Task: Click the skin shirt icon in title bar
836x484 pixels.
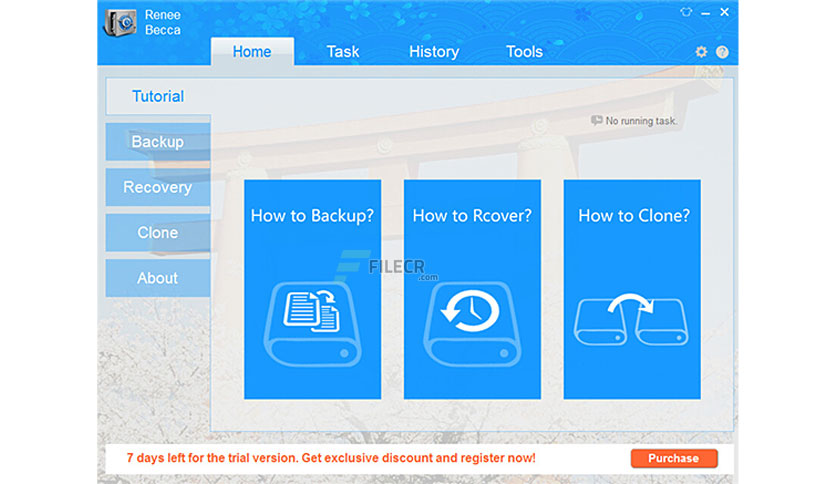Action: pyautogui.click(x=686, y=12)
